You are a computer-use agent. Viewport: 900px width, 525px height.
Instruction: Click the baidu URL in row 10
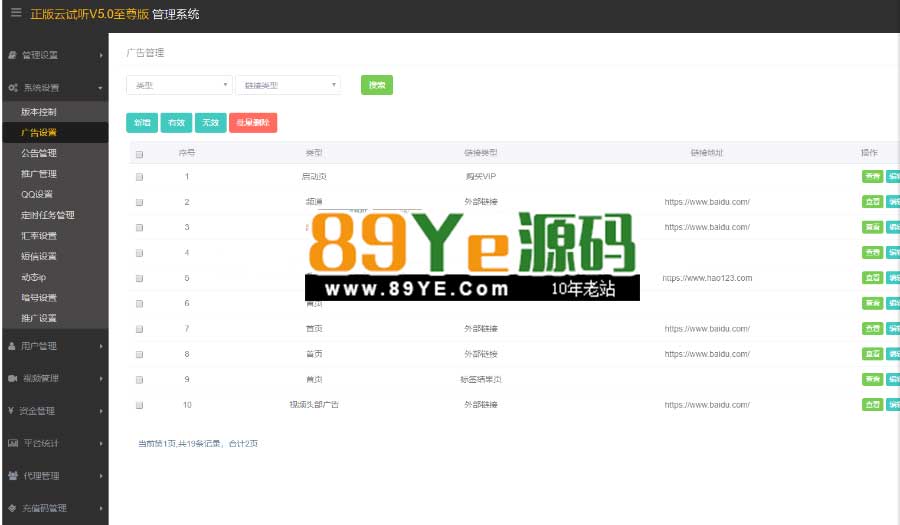click(x=707, y=405)
